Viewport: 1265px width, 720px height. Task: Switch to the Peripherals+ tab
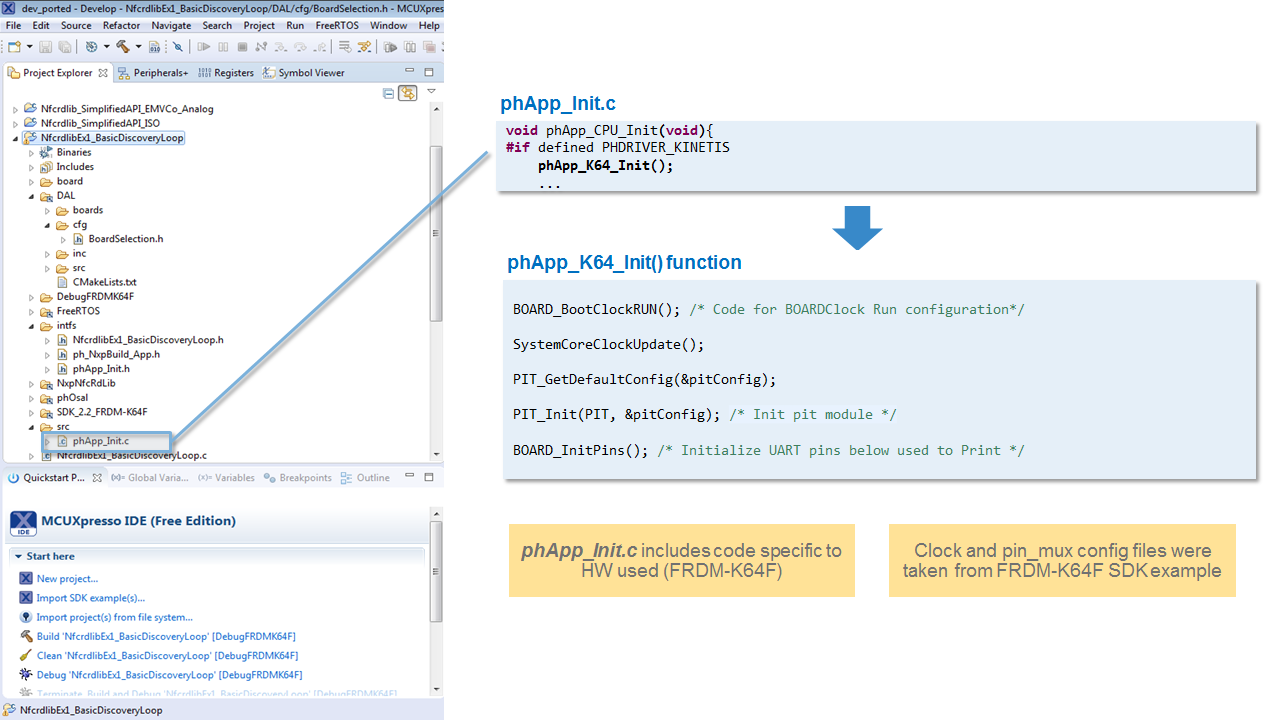point(153,73)
